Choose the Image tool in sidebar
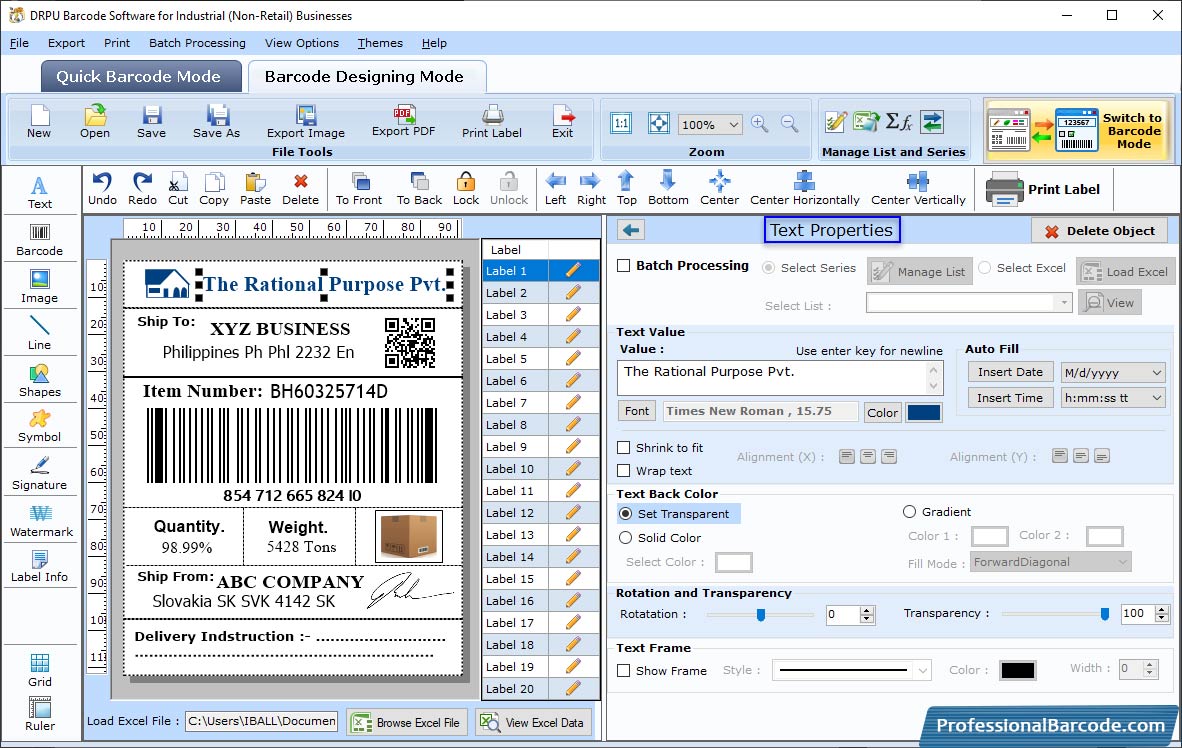 [39, 287]
